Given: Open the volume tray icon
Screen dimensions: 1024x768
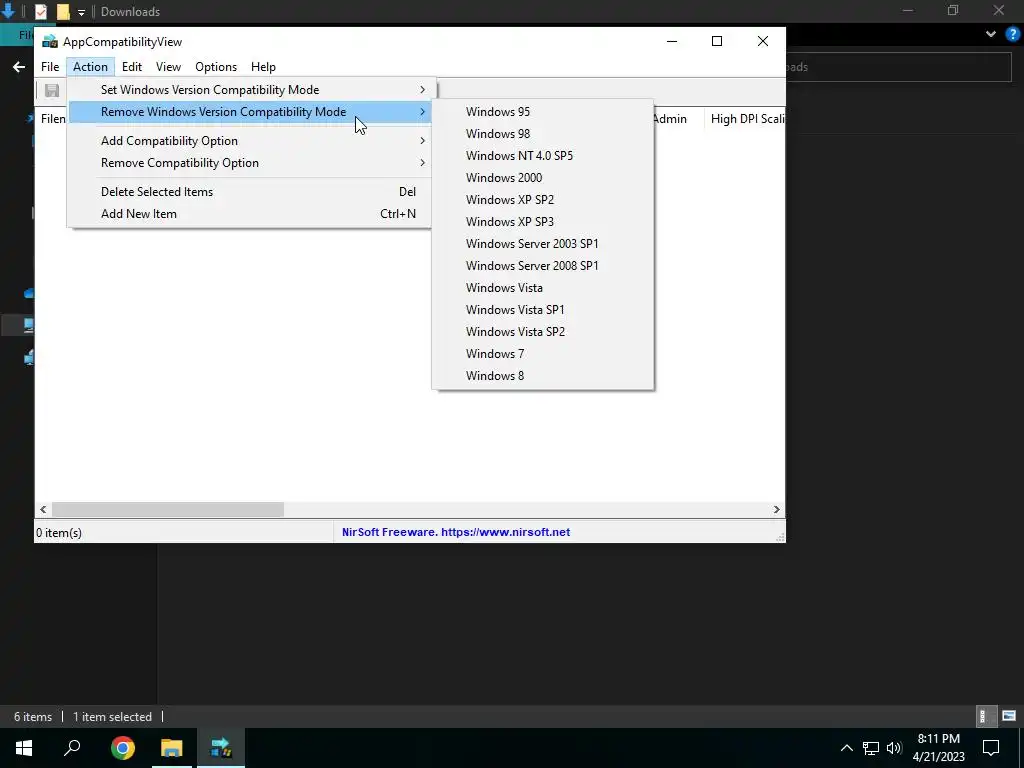Looking at the screenshot, I should [894, 748].
